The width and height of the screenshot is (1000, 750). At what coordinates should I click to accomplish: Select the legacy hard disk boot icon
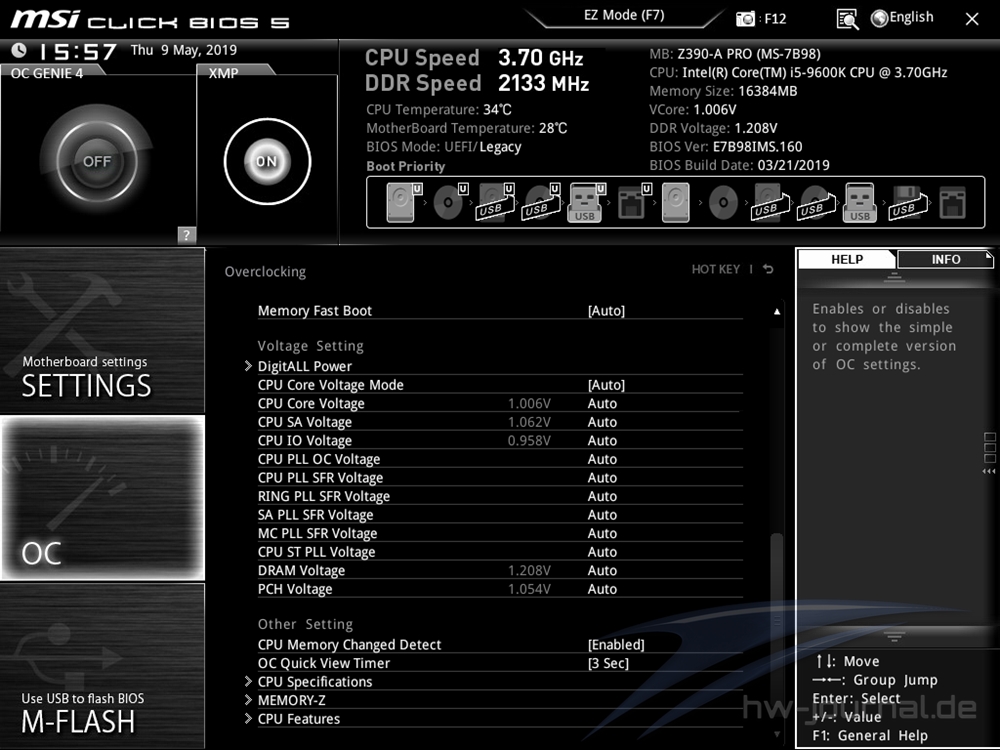pos(675,203)
